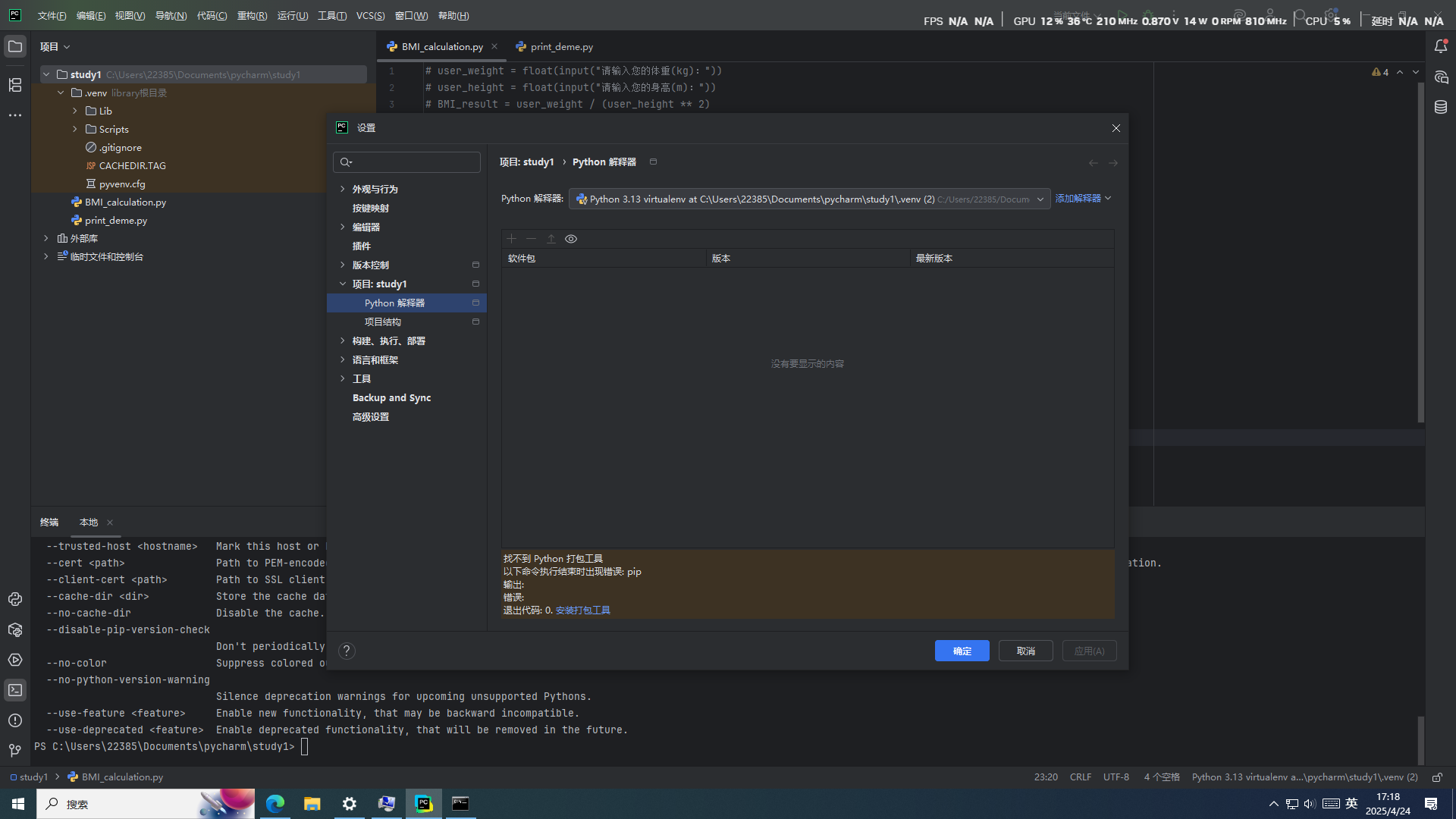
Task: Click the add package plus icon
Action: coord(512,239)
